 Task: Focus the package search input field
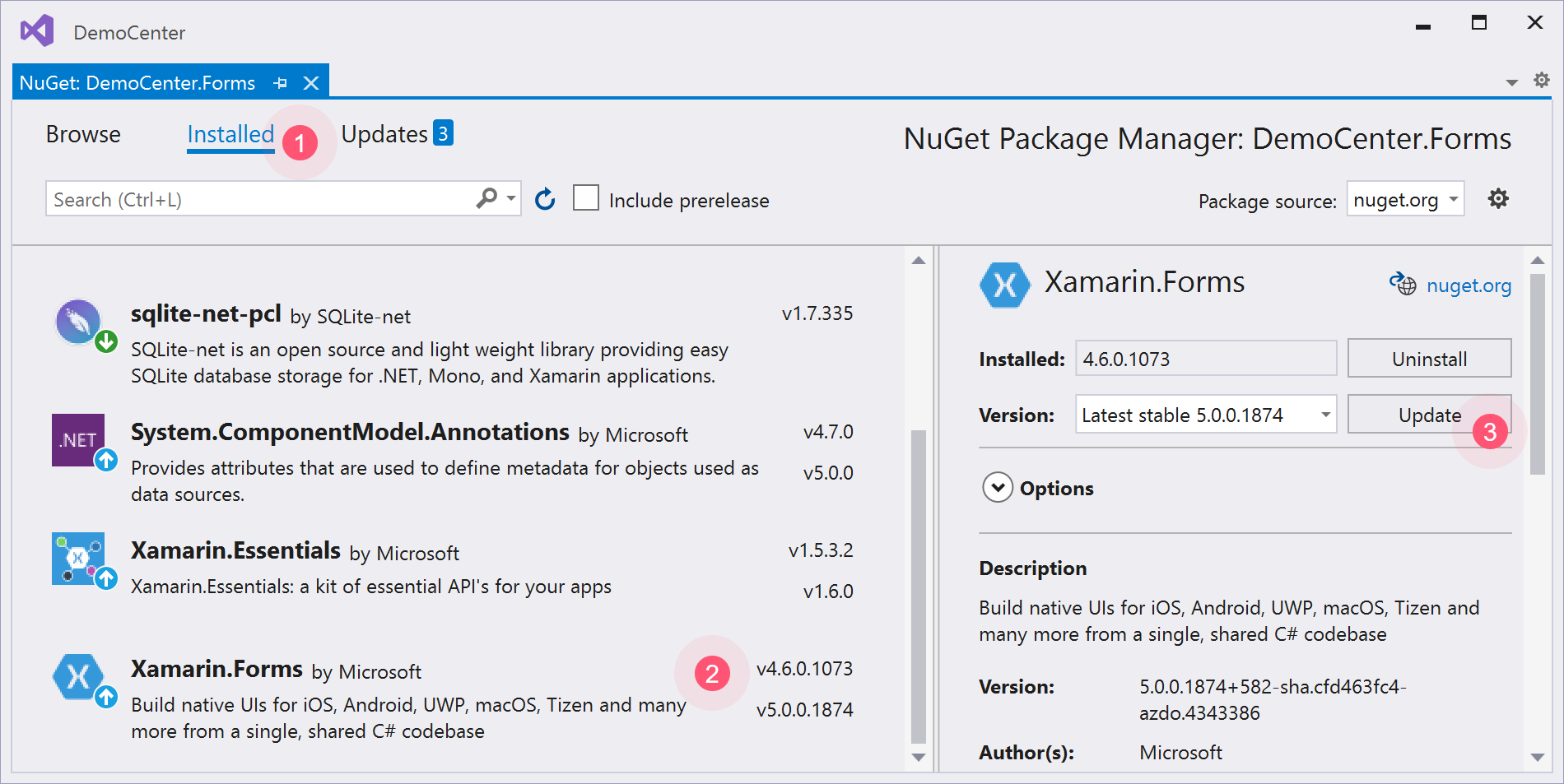point(259,200)
